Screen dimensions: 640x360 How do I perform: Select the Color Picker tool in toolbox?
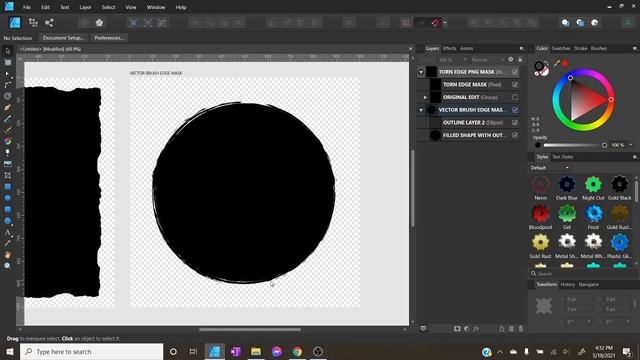[x=8, y=243]
